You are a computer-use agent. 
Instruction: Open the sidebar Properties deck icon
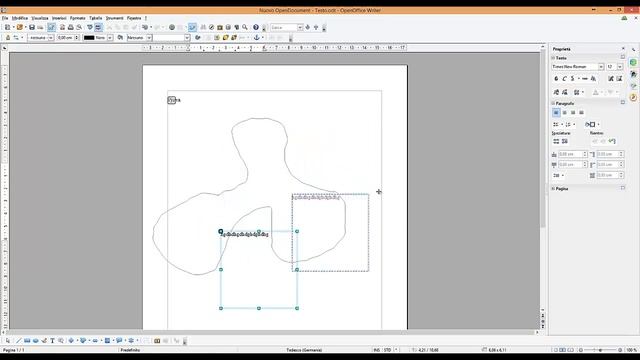tap(633, 62)
